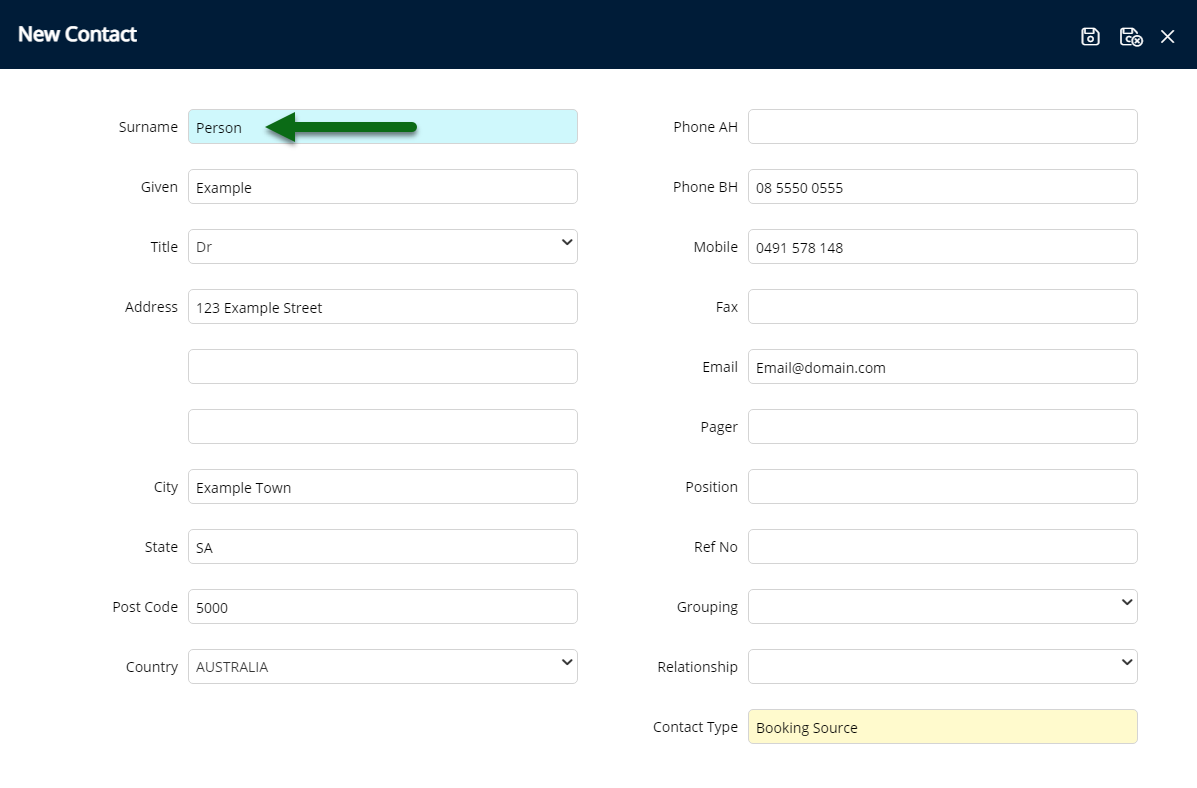The height and width of the screenshot is (788, 1197).
Task: Focus the empty Fax field
Action: [x=943, y=307]
